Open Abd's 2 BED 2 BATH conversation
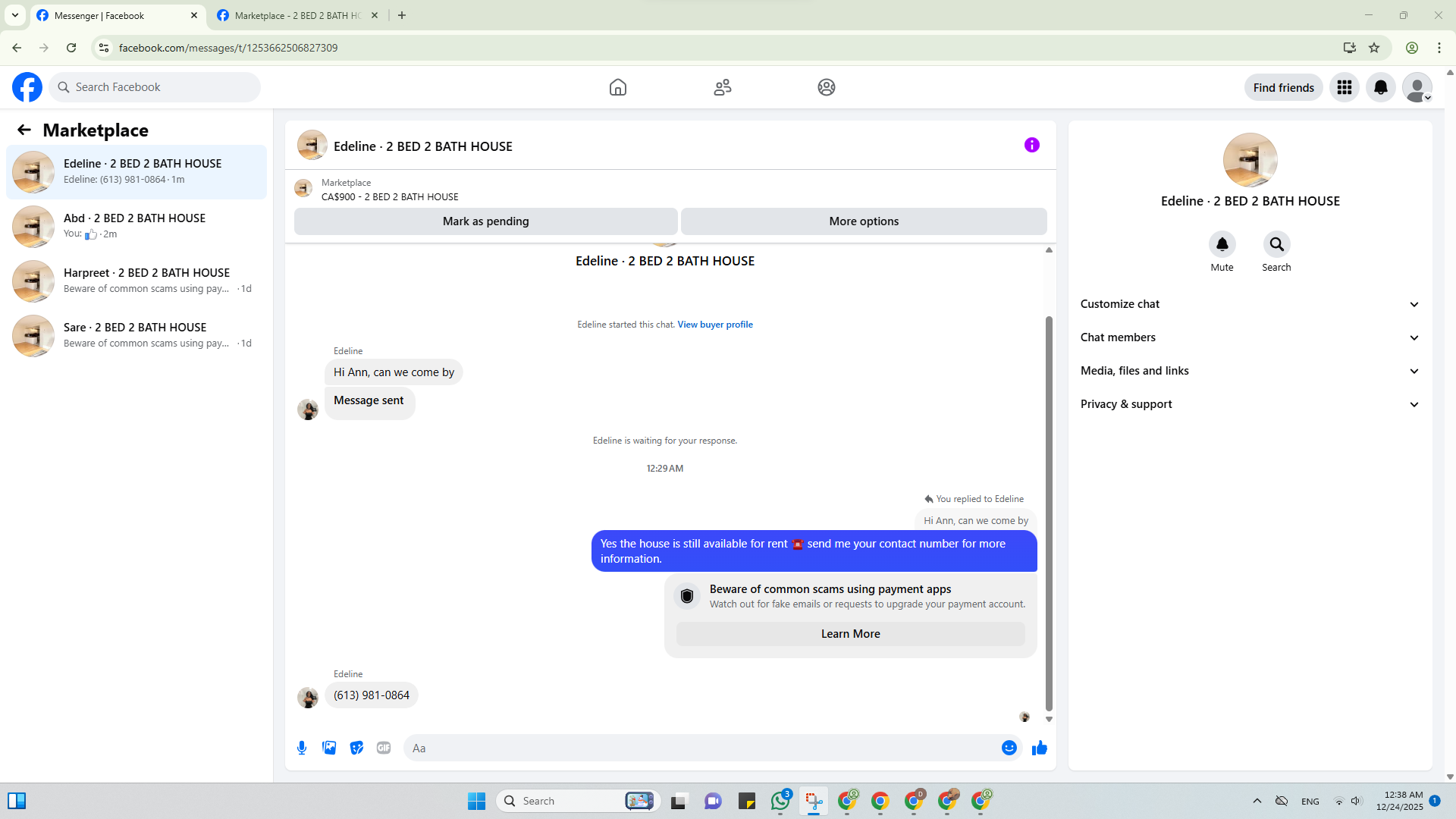The image size is (1456, 819). pos(136,226)
